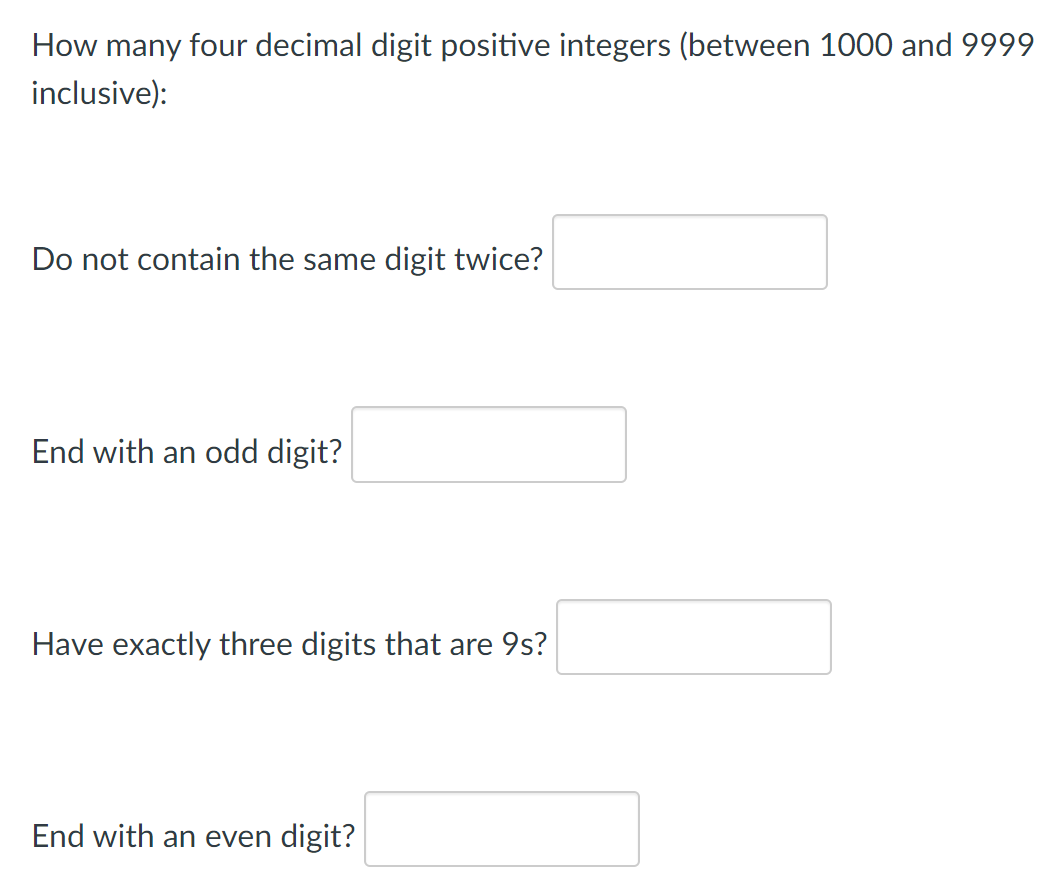1040x886 pixels.
Task: Click the number '1000' in the heading
Action: (x=857, y=45)
